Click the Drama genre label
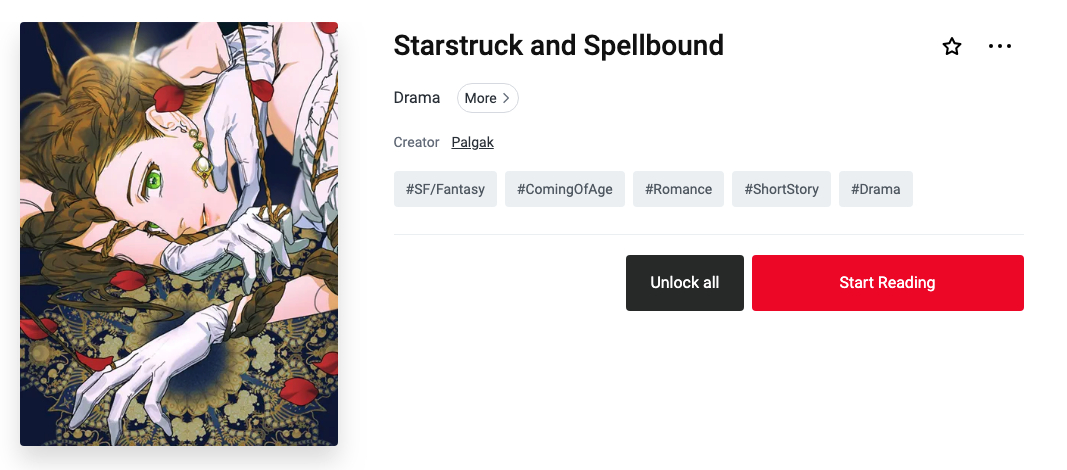This screenshot has width=1067, height=470. click(417, 98)
